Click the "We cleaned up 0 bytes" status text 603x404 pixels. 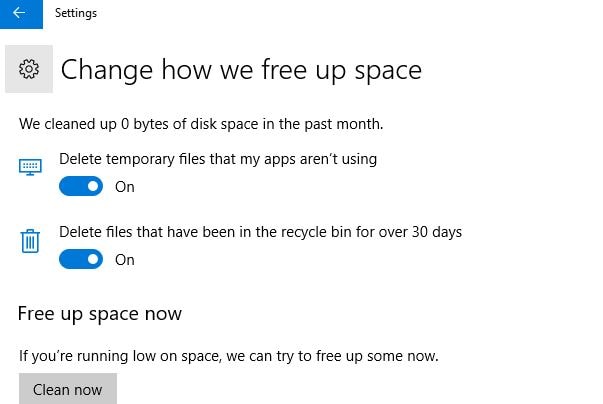tap(201, 125)
